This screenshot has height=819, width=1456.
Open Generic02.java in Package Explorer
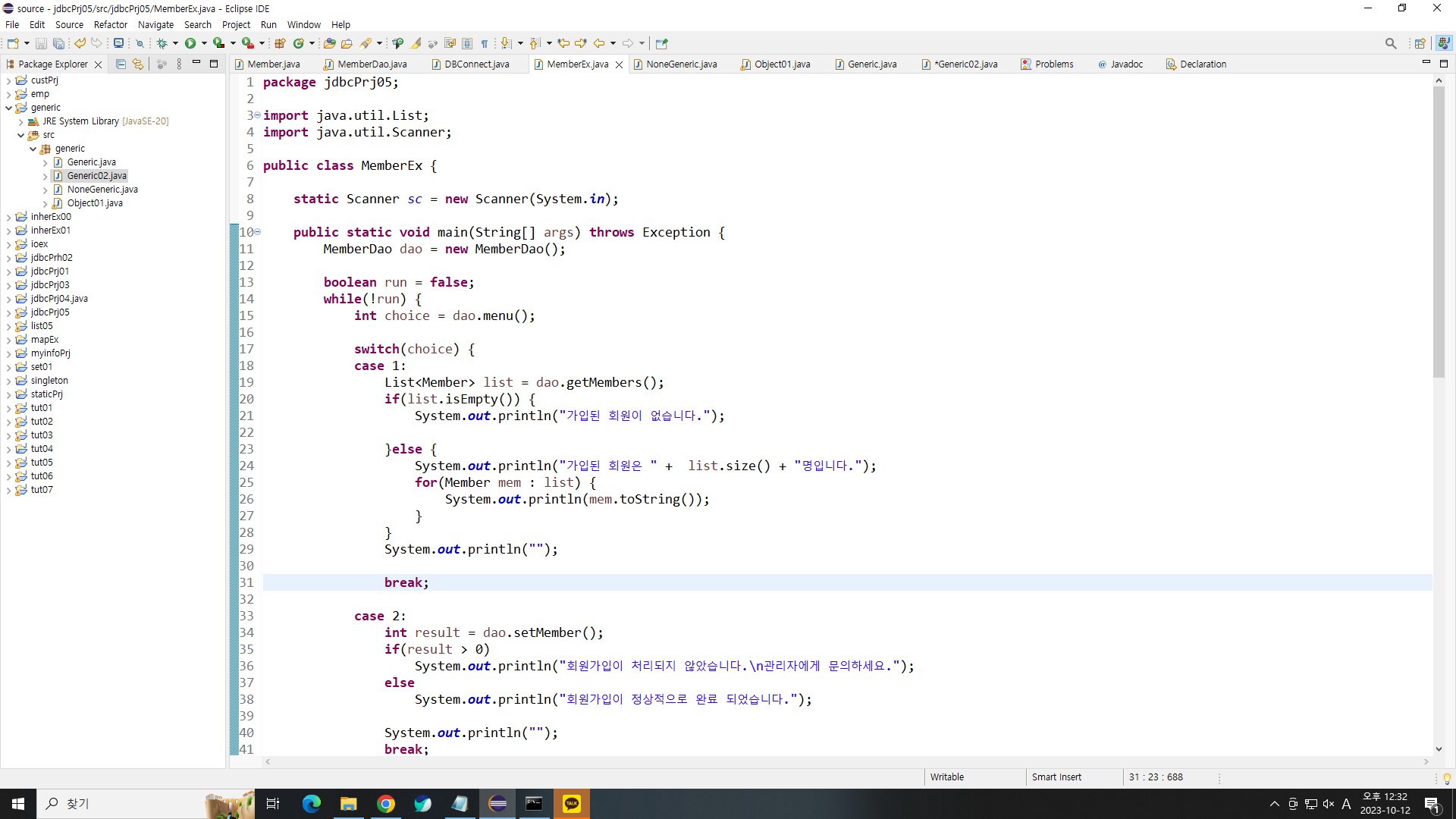coord(96,176)
